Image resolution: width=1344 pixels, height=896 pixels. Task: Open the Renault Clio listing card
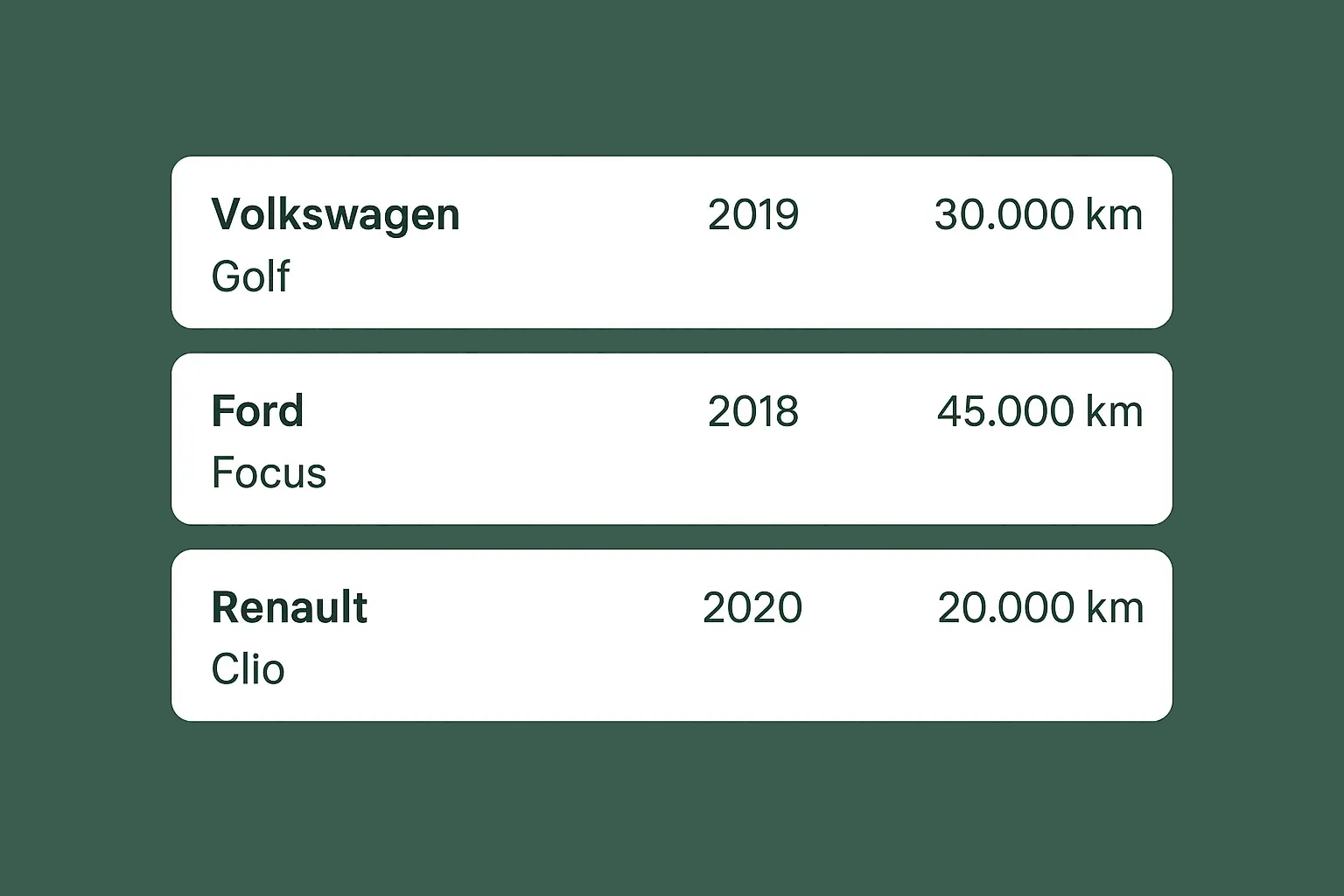click(671, 635)
